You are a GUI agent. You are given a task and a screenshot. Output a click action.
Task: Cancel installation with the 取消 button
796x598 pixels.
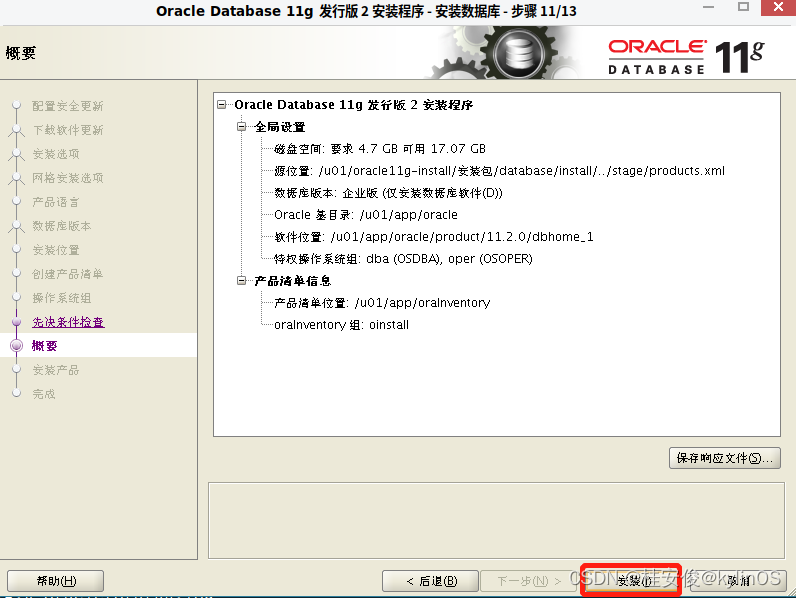pyautogui.click(x=739, y=581)
